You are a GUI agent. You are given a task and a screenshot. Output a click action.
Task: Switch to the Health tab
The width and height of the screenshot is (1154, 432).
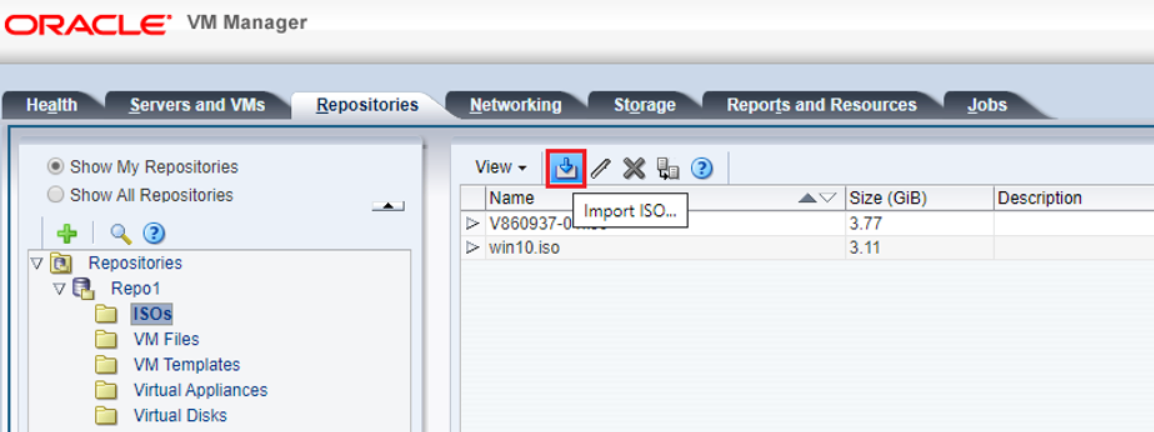click(52, 105)
